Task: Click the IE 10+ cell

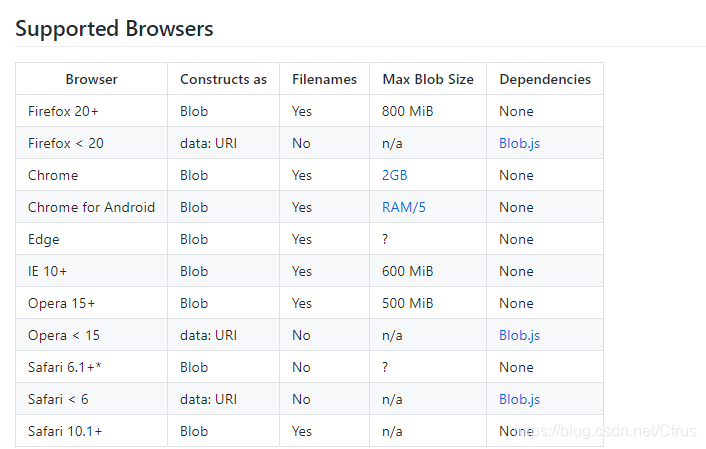Action: (x=91, y=271)
